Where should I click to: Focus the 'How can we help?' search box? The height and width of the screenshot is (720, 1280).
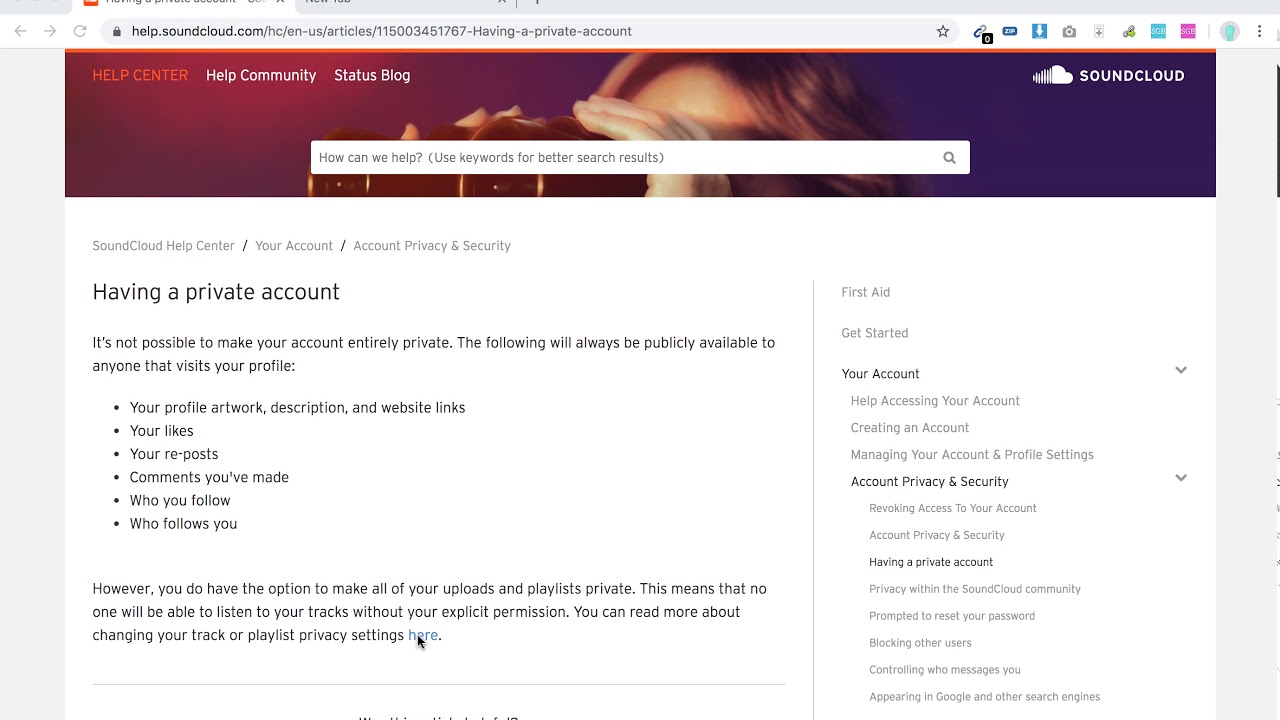click(x=620, y=158)
